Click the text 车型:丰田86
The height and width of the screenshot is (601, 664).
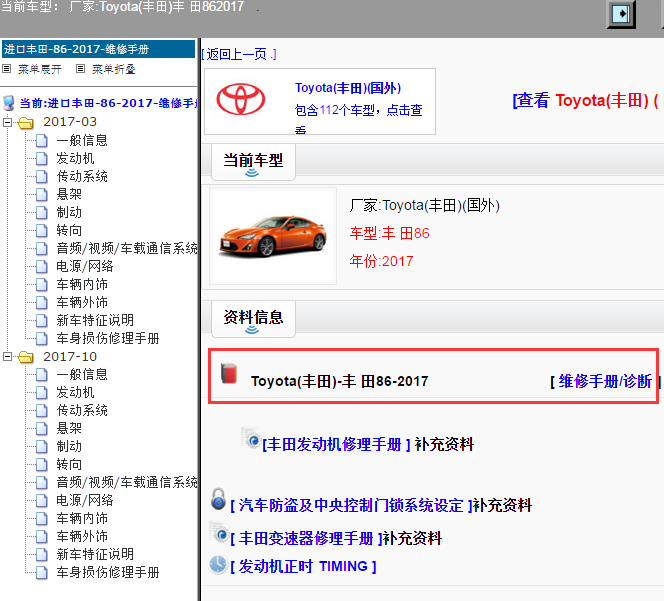point(390,233)
